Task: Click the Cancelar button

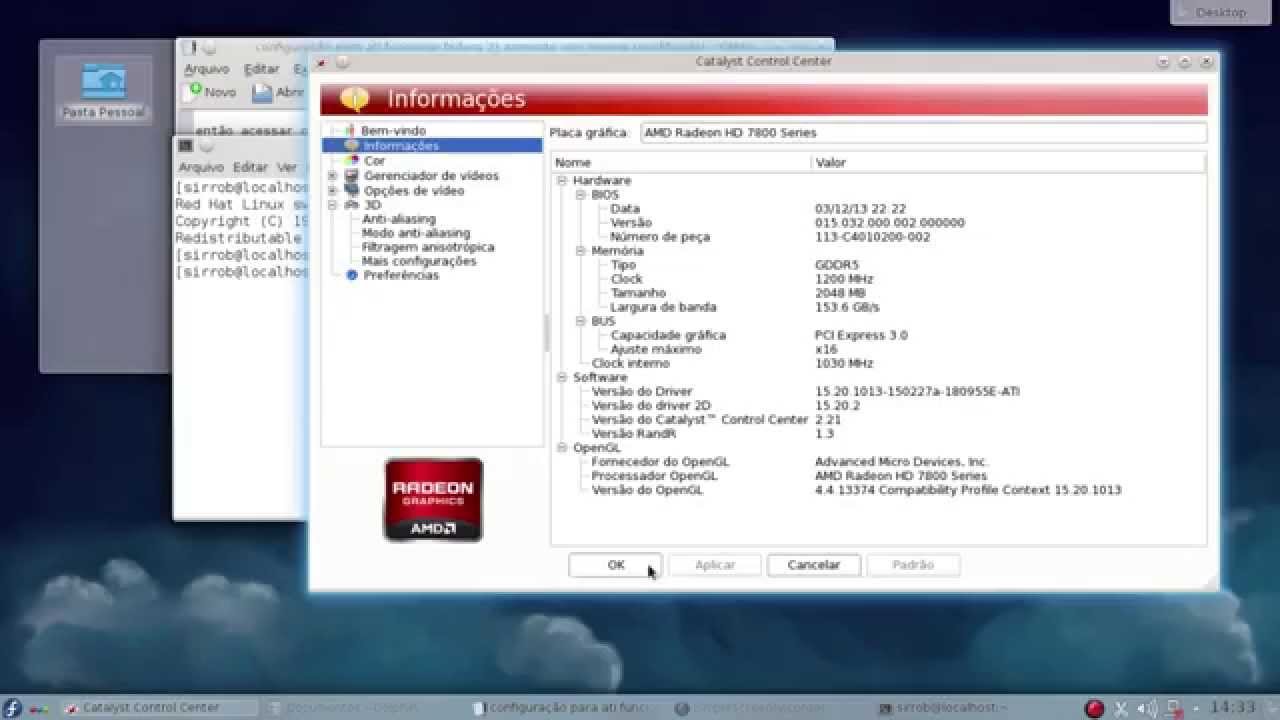Action: tap(814, 565)
